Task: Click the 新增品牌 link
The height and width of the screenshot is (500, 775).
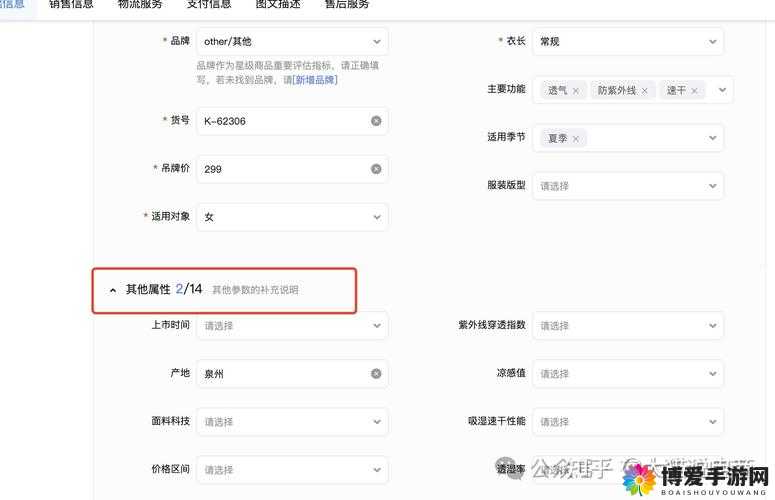Action: coord(315,80)
